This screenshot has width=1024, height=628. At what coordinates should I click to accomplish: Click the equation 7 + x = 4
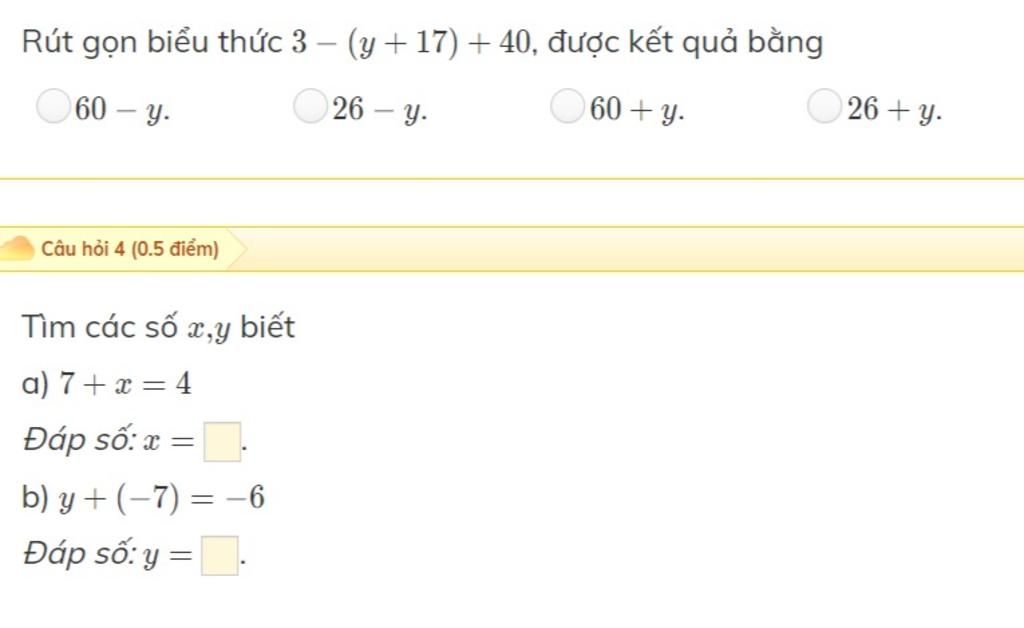coord(125,383)
